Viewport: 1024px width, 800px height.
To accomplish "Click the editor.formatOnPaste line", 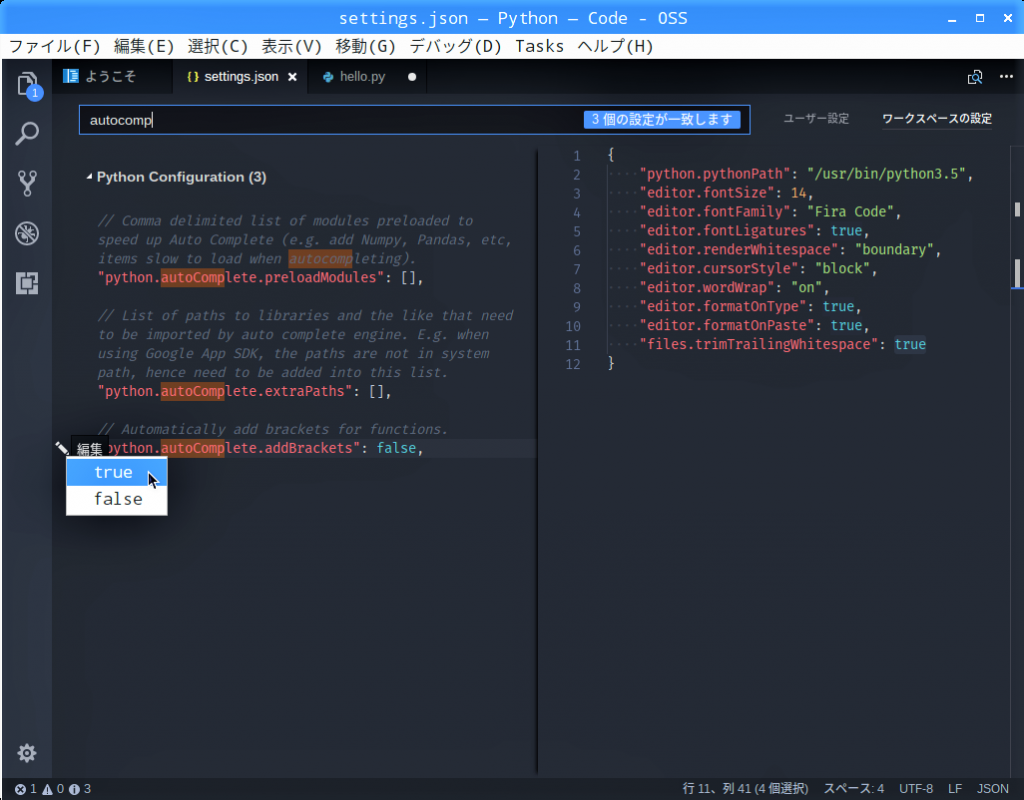I will point(754,325).
